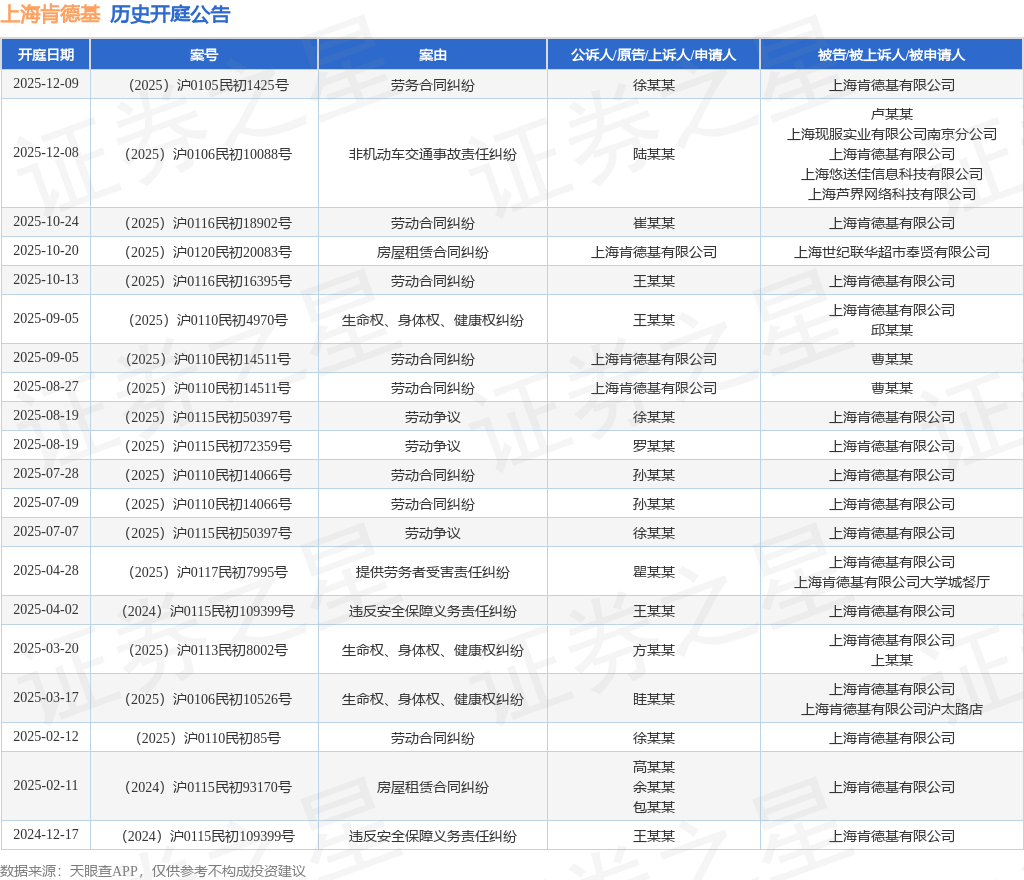The height and width of the screenshot is (880, 1024).
Task: Select the 公诉人/原告/上诉人/申请人 header
Action: pyautogui.click(x=653, y=55)
